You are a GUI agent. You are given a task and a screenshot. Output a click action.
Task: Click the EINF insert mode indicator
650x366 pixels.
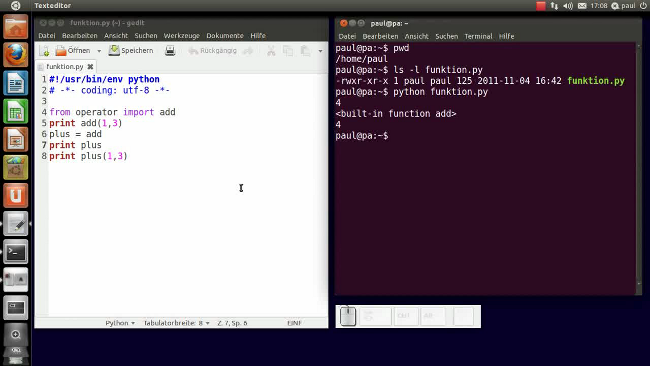[294, 323]
